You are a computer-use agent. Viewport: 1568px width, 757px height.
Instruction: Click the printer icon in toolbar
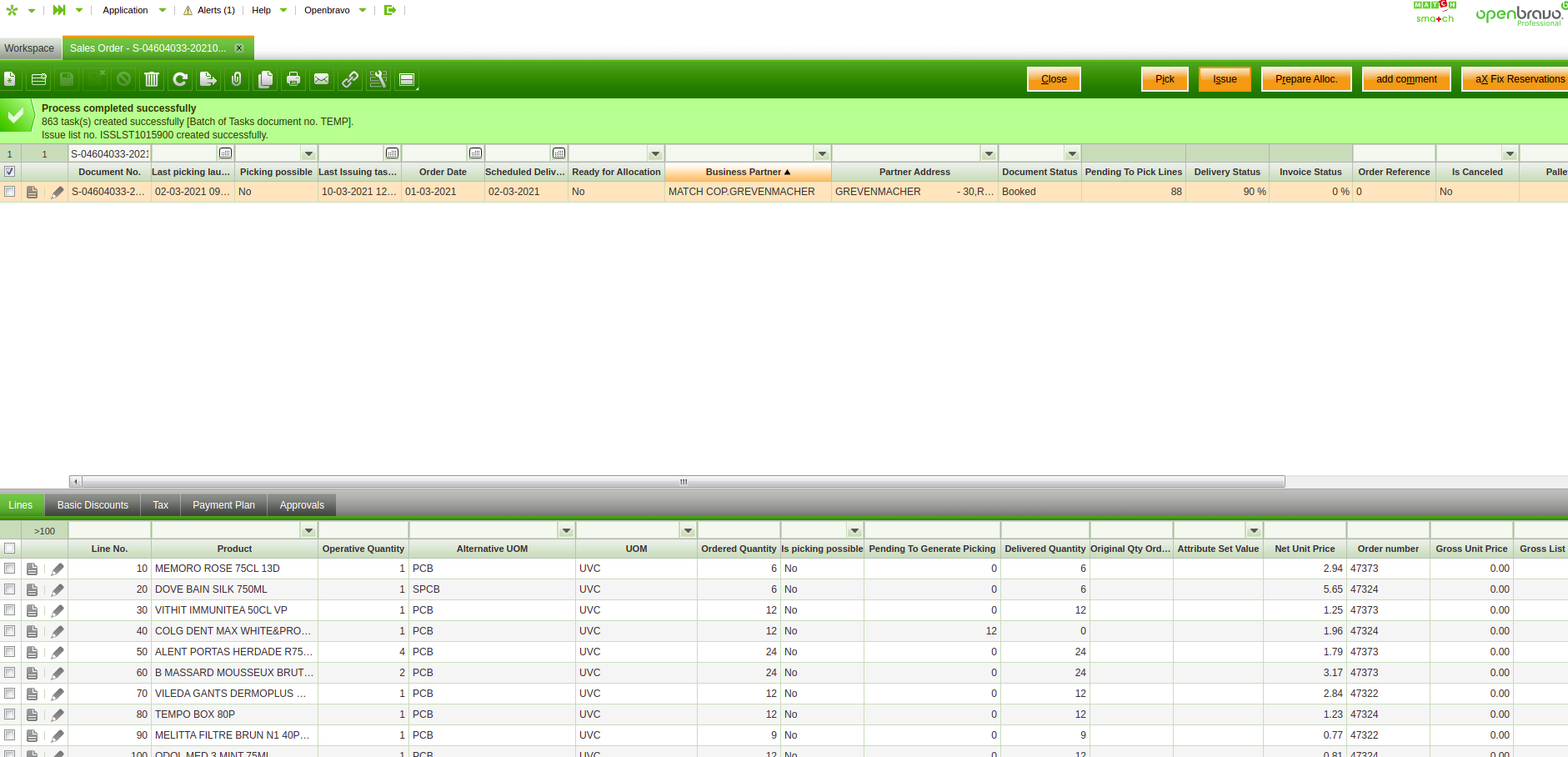(x=293, y=79)
